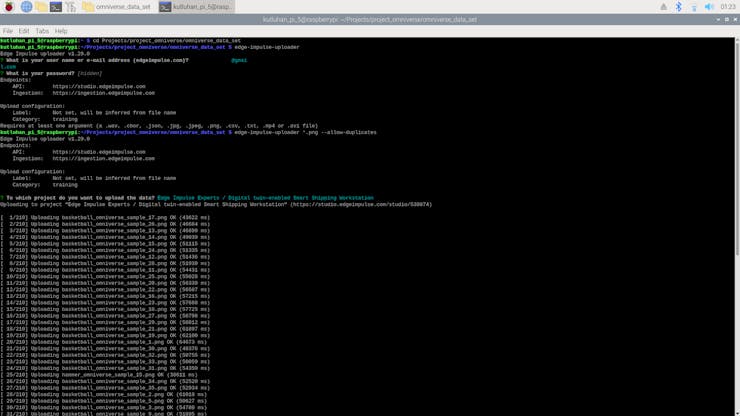Open the Help menu
Screen dimensions: 740x416
[61, 31]
